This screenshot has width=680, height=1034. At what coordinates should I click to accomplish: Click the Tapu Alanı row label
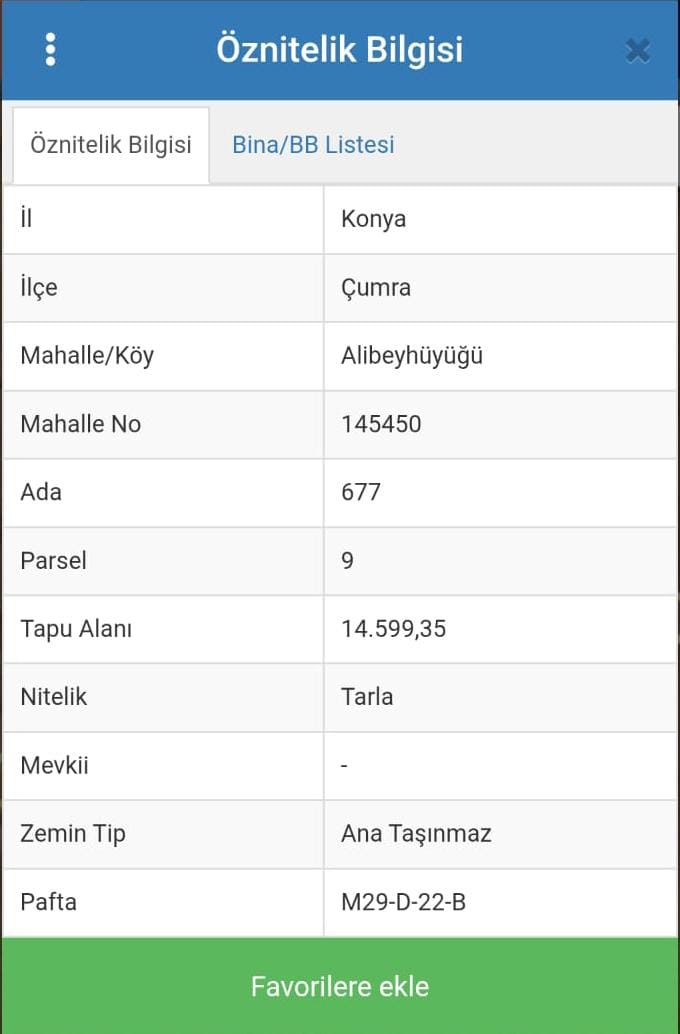tap(76, 628)
